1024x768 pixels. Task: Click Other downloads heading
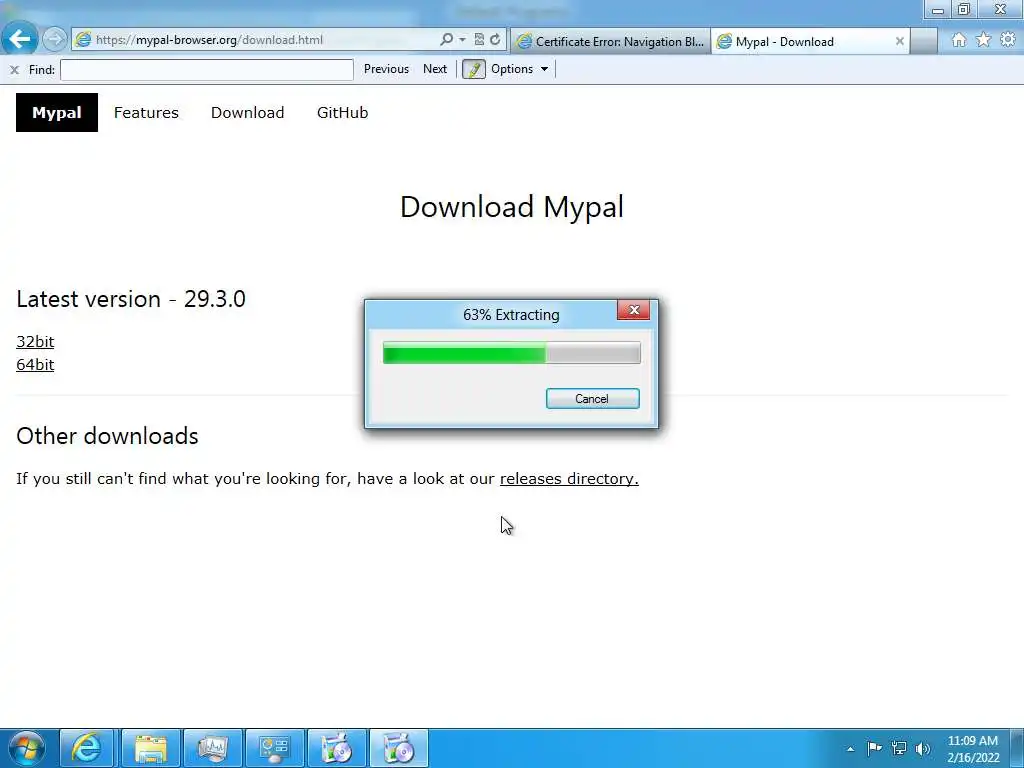(107, 436)
